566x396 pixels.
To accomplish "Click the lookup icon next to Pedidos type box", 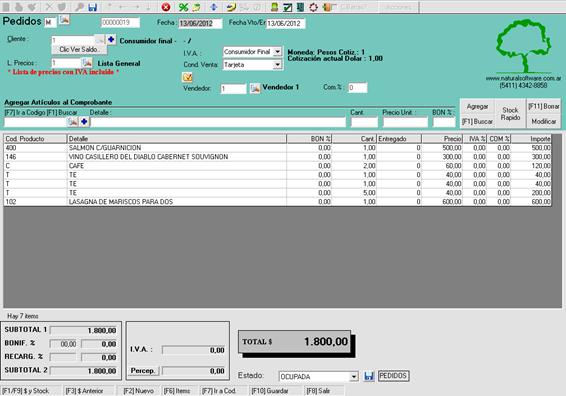I will coord(64,20).
